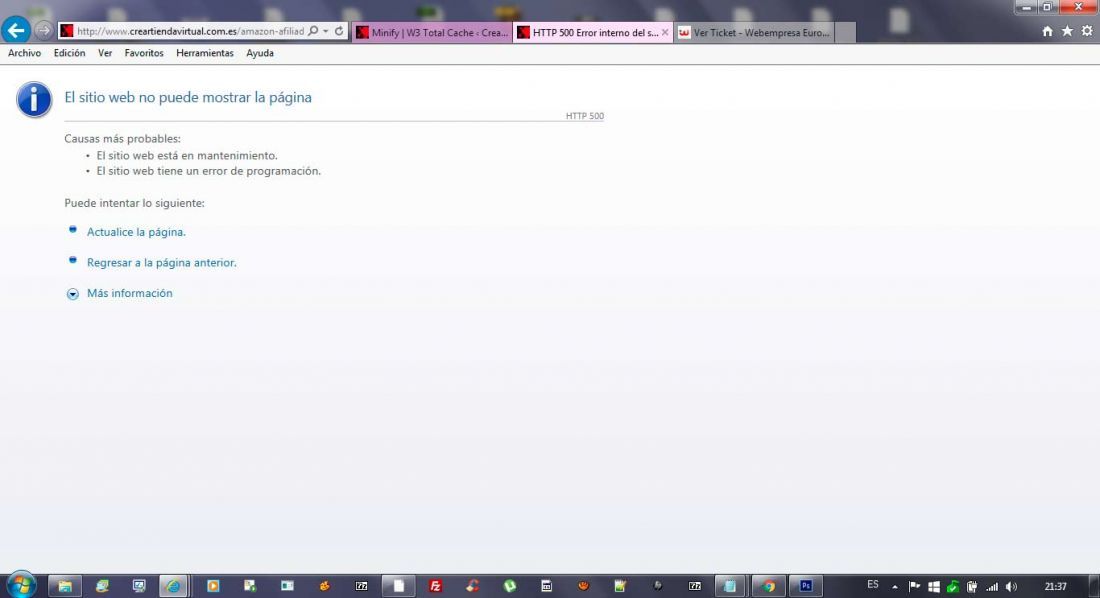The image size is (1100, 598).
Task: Click the blue information icon
Action: tap(34, 100)
